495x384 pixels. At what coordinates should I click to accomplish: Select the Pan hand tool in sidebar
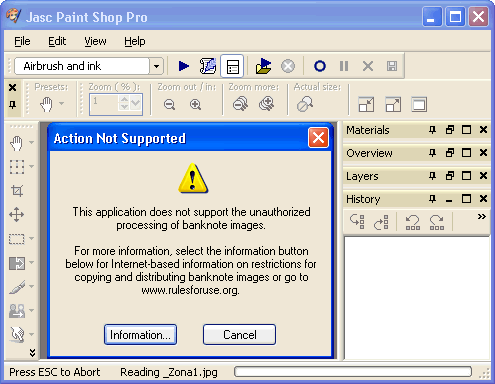point(16,143)
